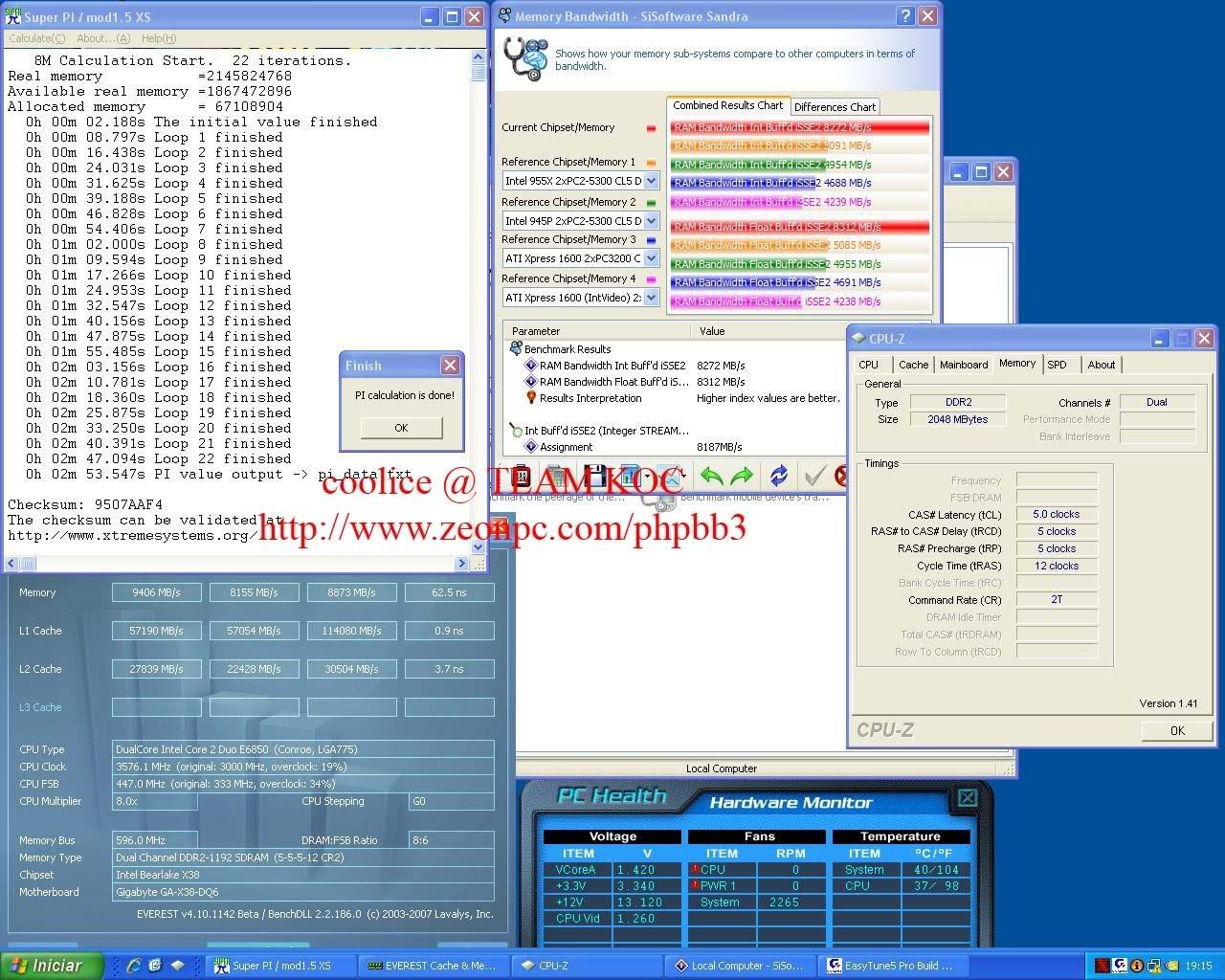Click EVEREST CPU Type field Core 2 Duo E6850
Screen dimensions: 1225x980
tap(303, 749)
